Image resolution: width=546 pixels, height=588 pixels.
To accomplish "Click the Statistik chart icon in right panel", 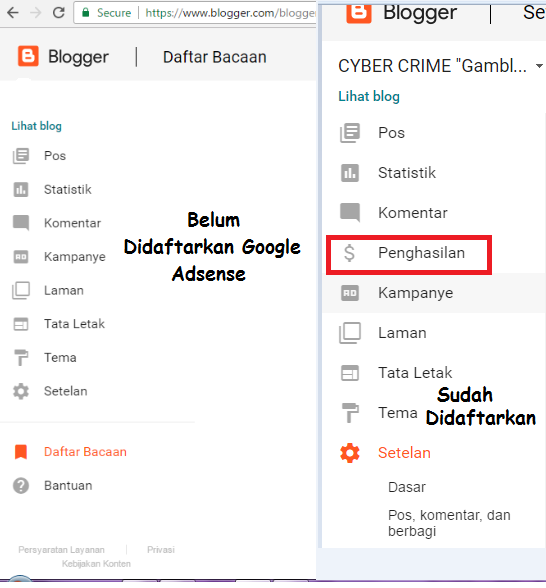I will pyautogui.click(x=350, y=173).
